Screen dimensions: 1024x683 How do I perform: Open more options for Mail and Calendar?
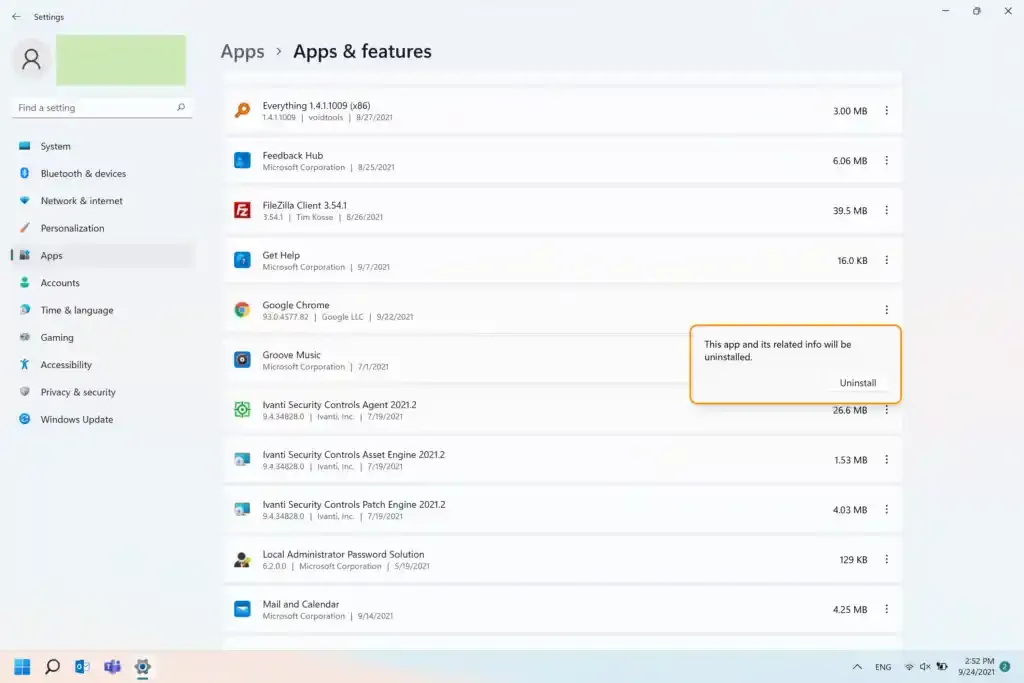886,609
